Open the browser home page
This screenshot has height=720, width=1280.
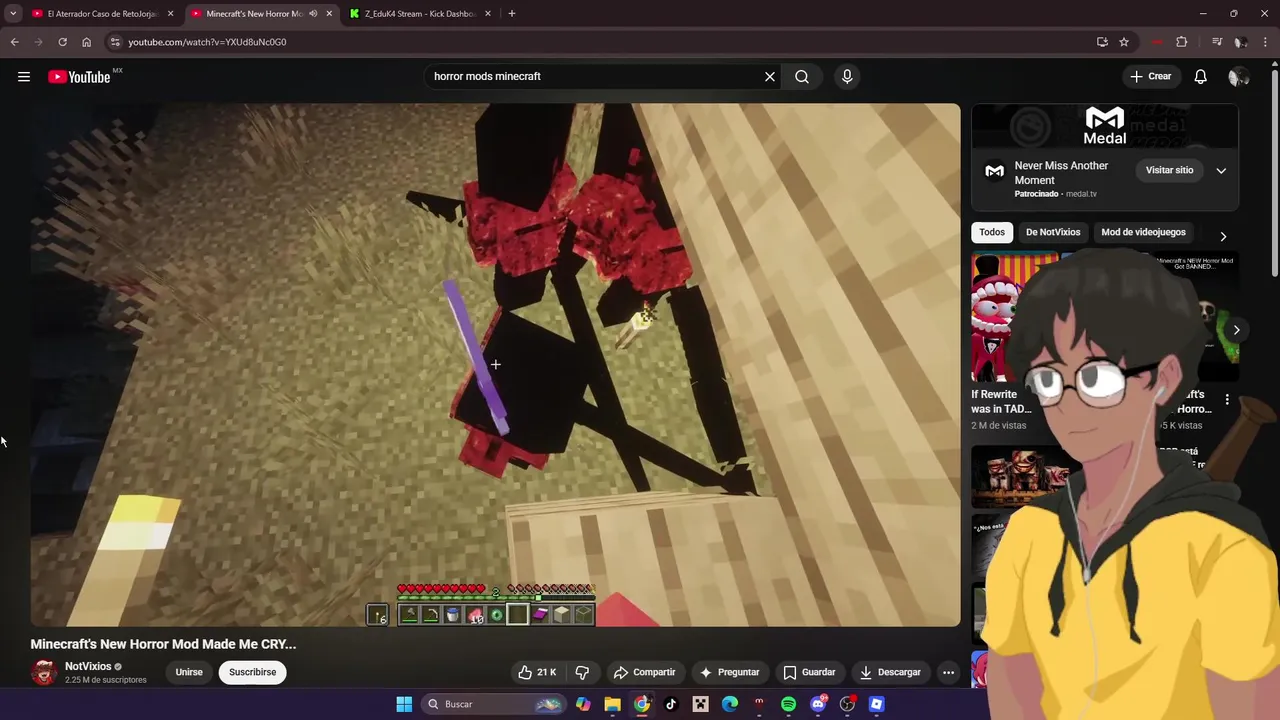86,42
